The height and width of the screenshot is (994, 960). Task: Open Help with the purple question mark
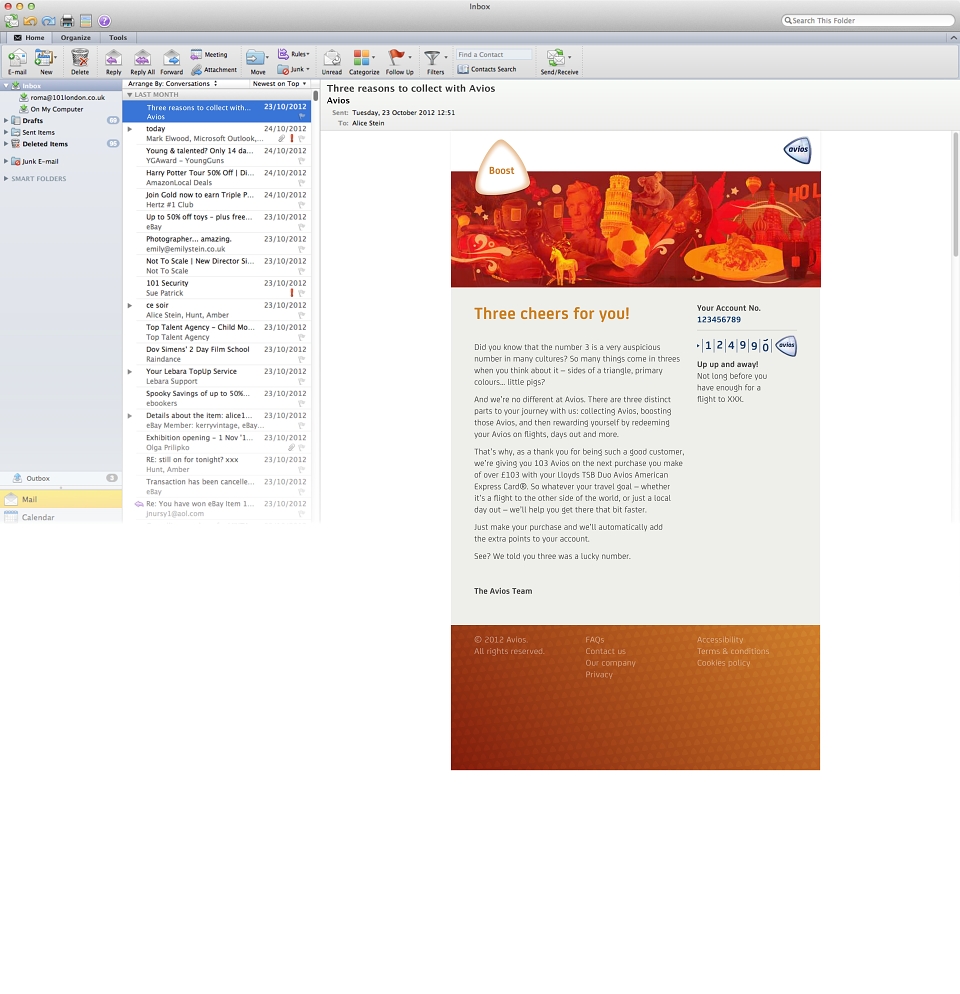coord(105,21)
